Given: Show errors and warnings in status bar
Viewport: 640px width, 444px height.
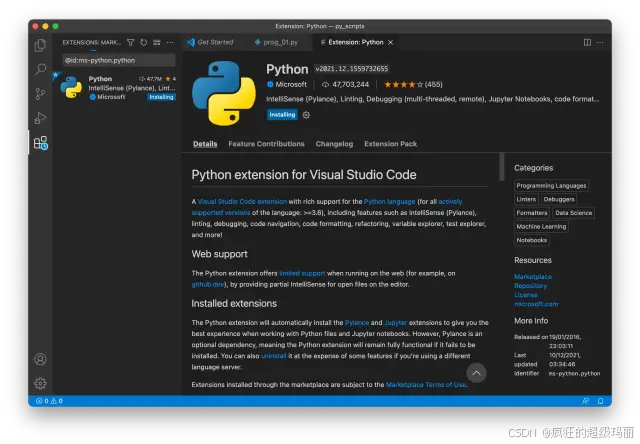Looking at the screenshot, I should pyautogui.click(x=49, y=401).
